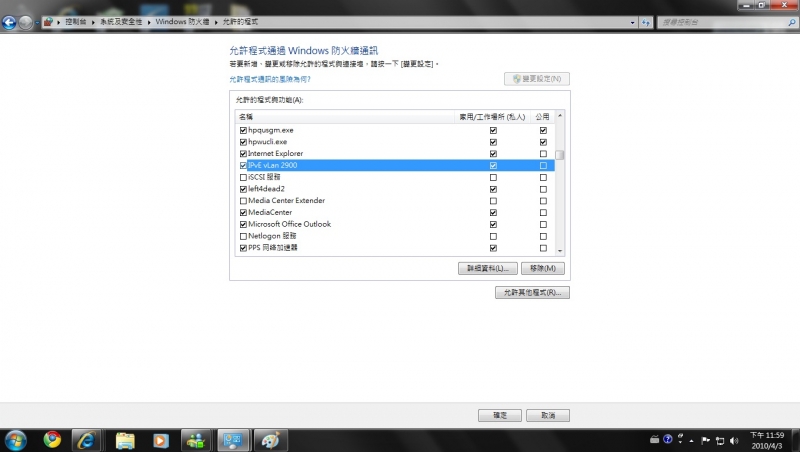Toggle left4dead2 enable checkbox
The image size is (800, 452).
pyautogui.click(x=243, y=189)
